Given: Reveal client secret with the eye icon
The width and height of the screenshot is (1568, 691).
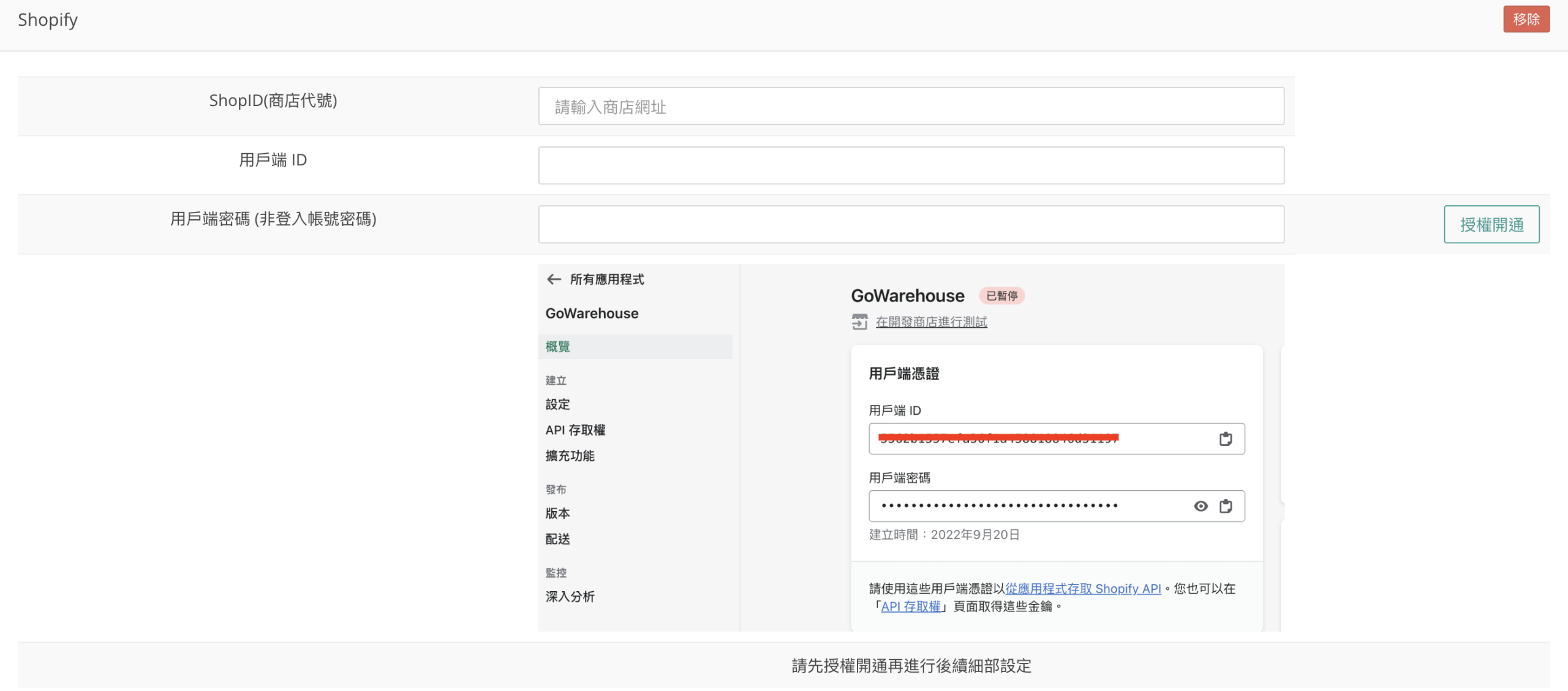Looking at the screenshot, I should [1200, 506].
